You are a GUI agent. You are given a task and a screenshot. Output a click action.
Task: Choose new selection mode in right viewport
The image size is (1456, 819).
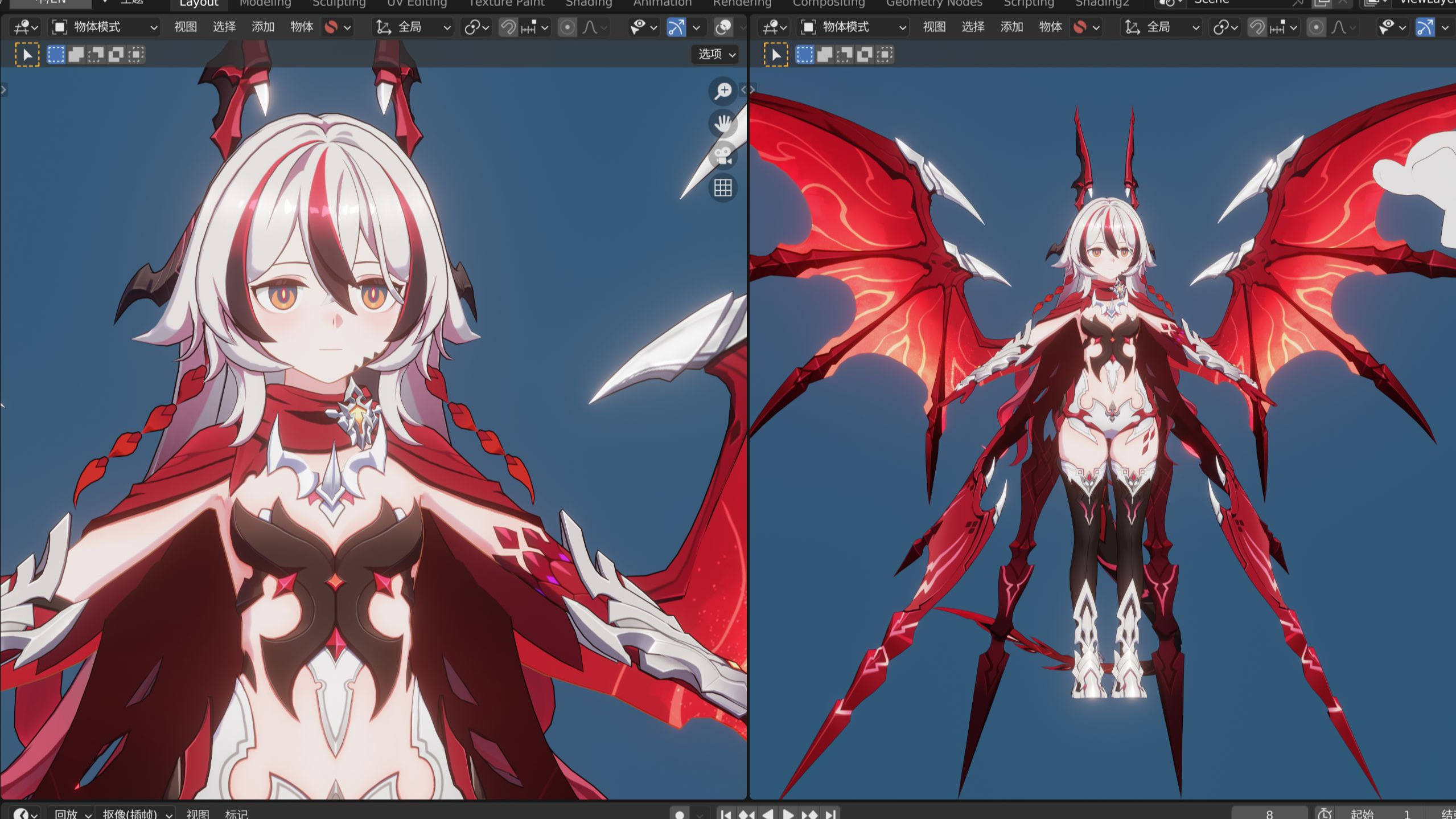pos(805,55)
